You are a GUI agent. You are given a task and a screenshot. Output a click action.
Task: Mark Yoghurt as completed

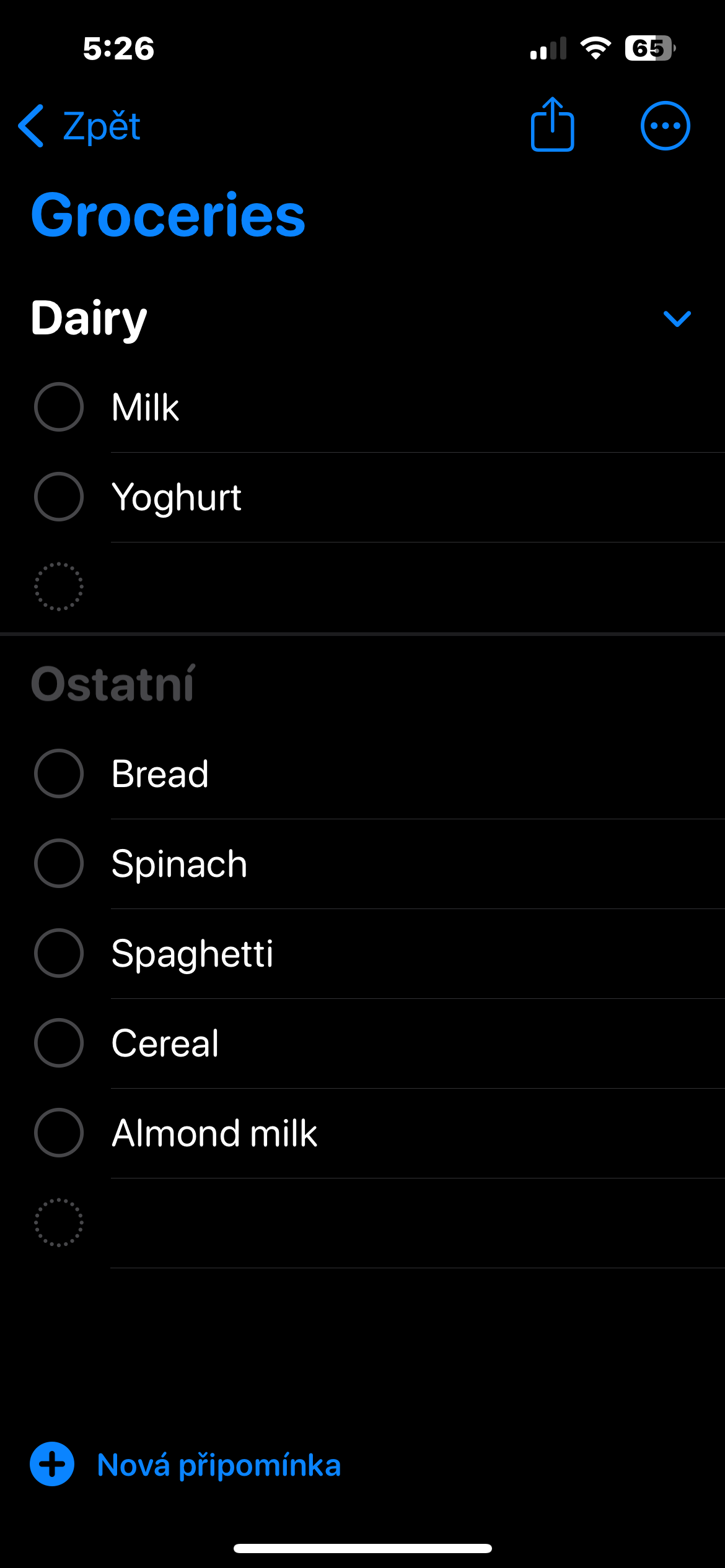click(x=59, y=497)
